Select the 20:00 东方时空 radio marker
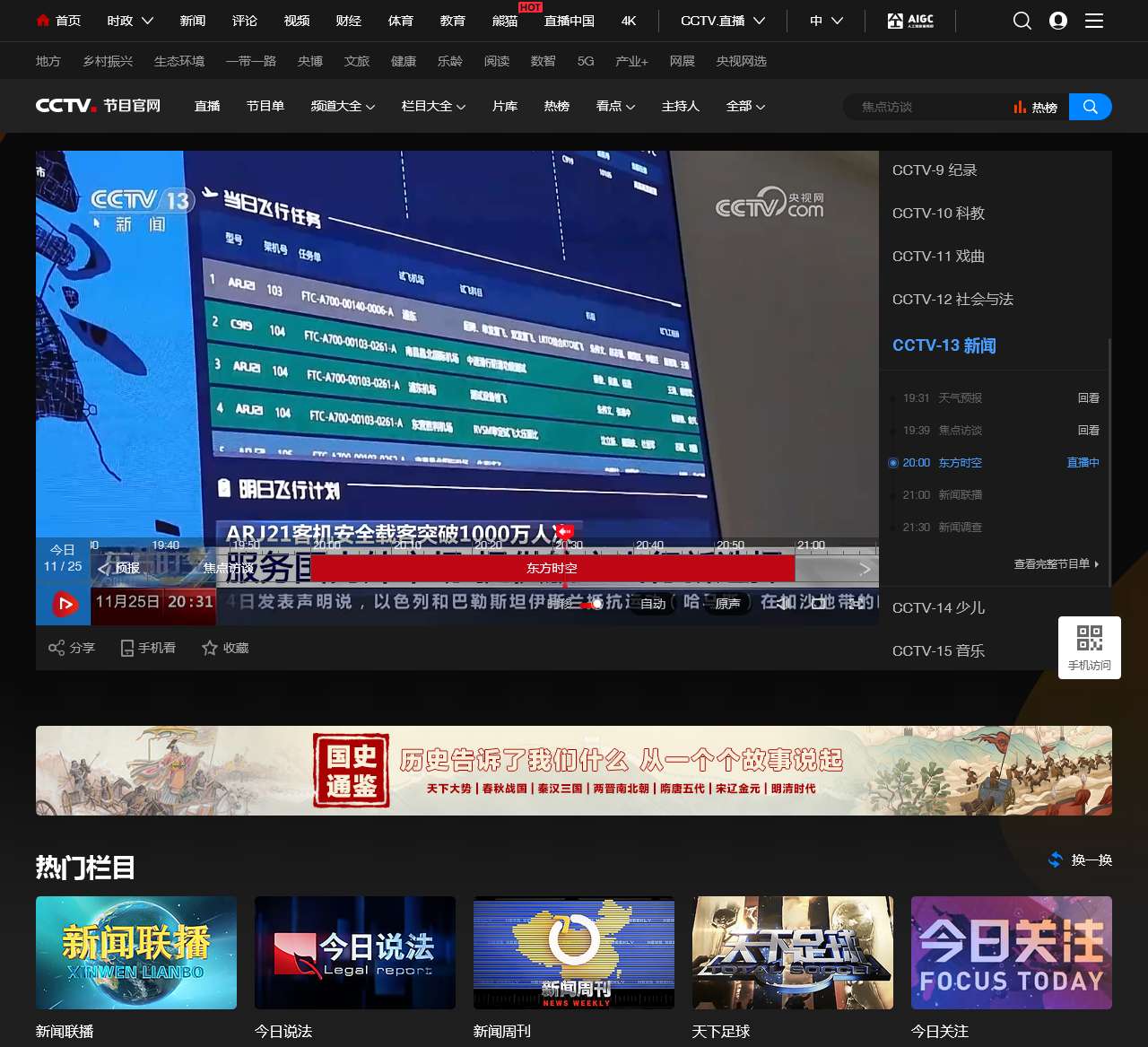This screenshot has width=1148, height=1047. (x=893, y=463)
